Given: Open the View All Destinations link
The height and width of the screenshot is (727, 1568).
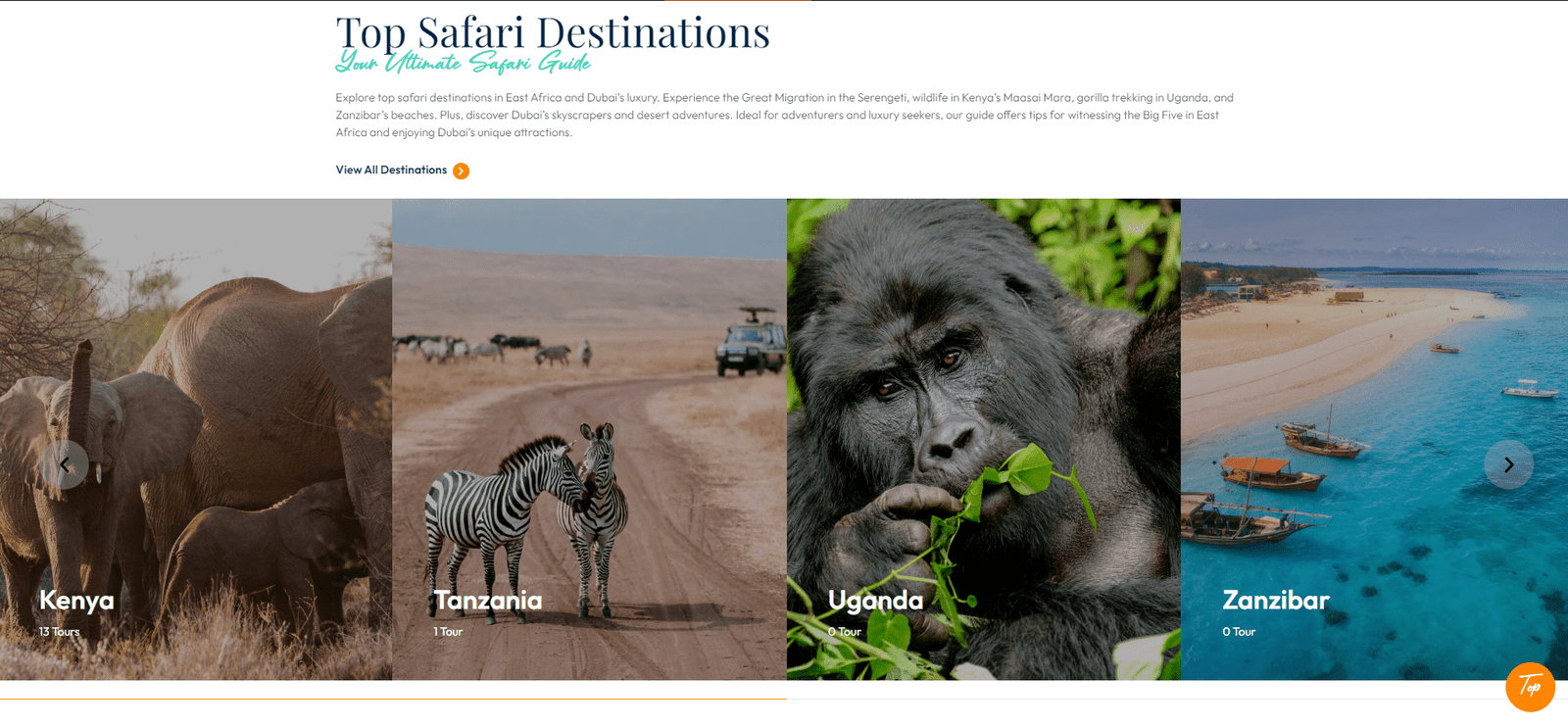Looking at the screenshot, I should (391, 170).
